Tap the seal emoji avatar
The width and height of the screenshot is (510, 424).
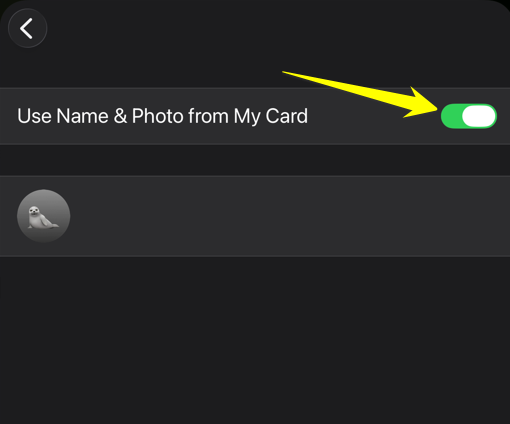click(43, 216)
